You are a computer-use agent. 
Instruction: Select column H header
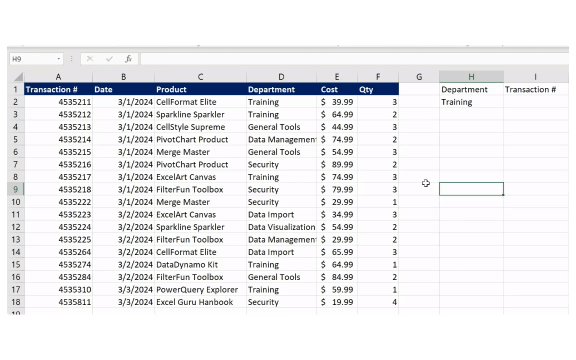pyautogui.click(x=471, y=77)
